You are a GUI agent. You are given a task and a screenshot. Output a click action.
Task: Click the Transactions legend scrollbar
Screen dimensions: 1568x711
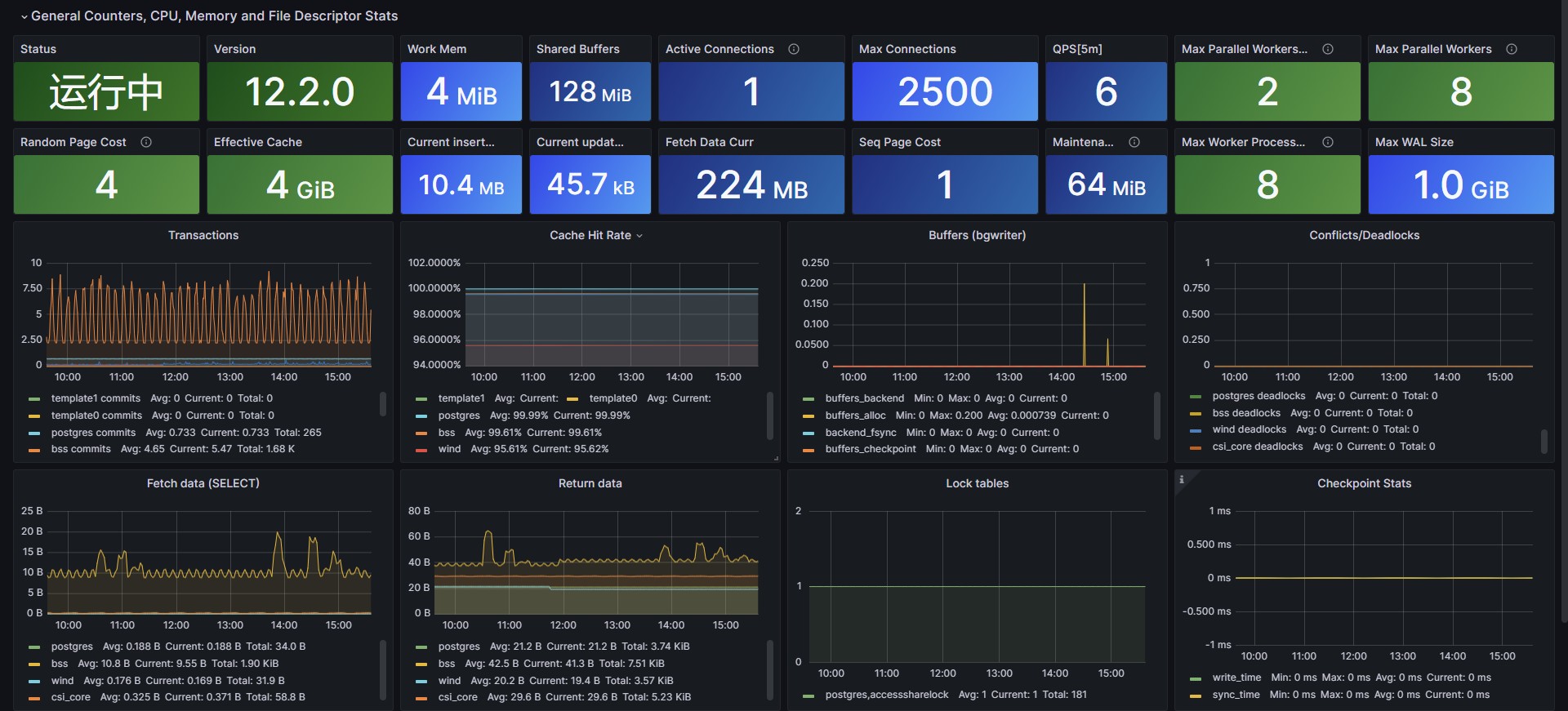(383, 404)
